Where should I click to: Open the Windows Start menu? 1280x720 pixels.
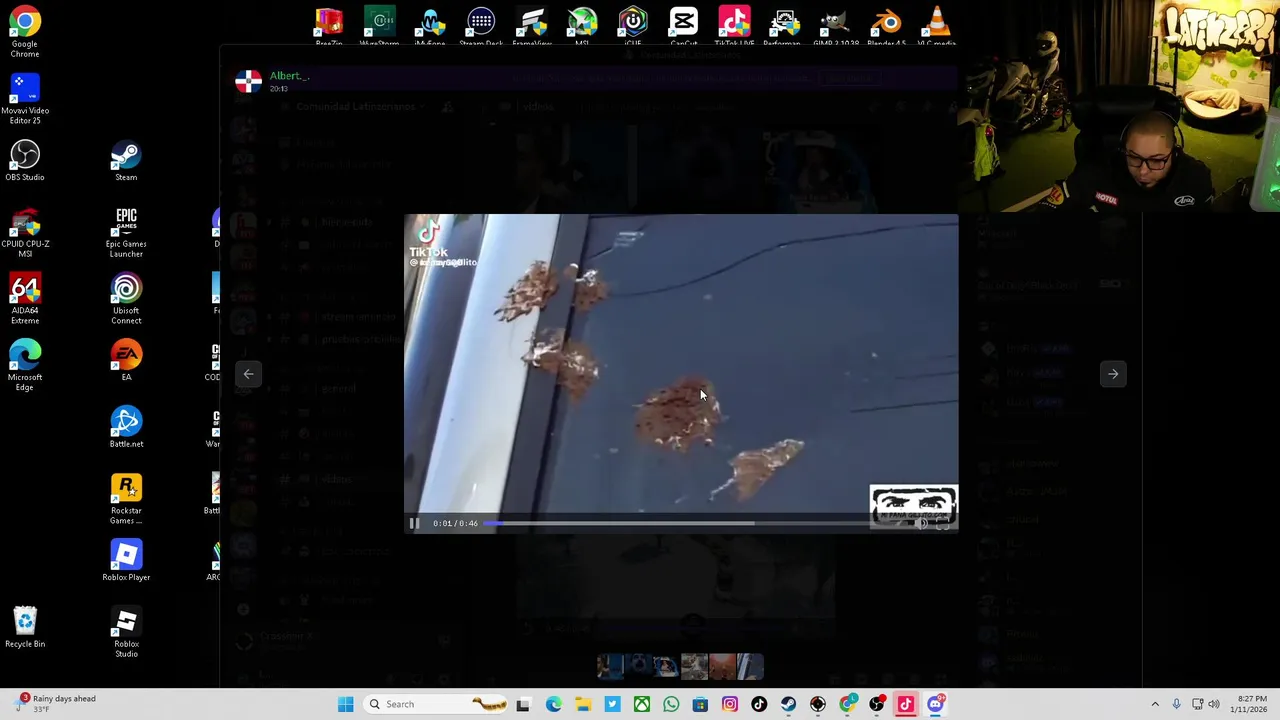pyautogui.click(x=345, y=704)
